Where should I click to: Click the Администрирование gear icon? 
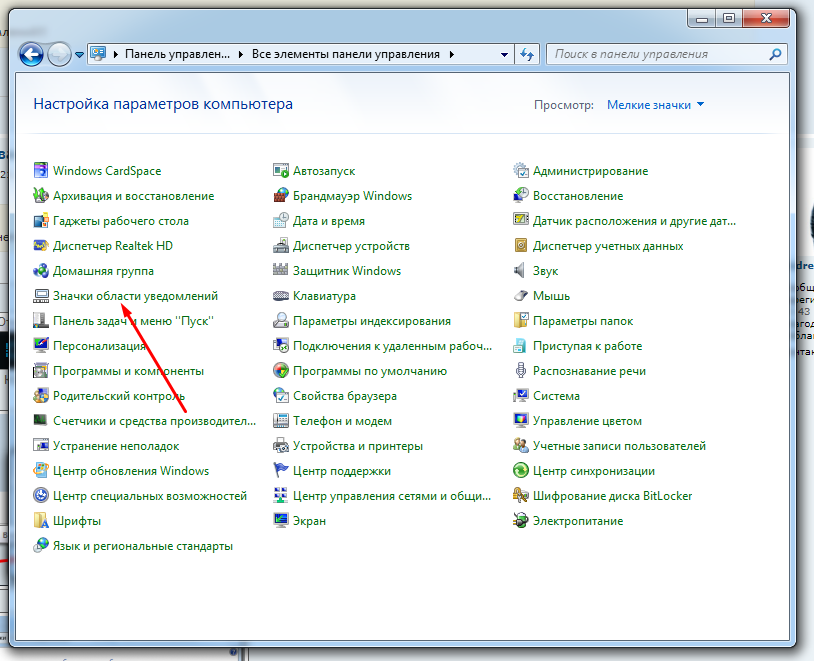[521, 170]
